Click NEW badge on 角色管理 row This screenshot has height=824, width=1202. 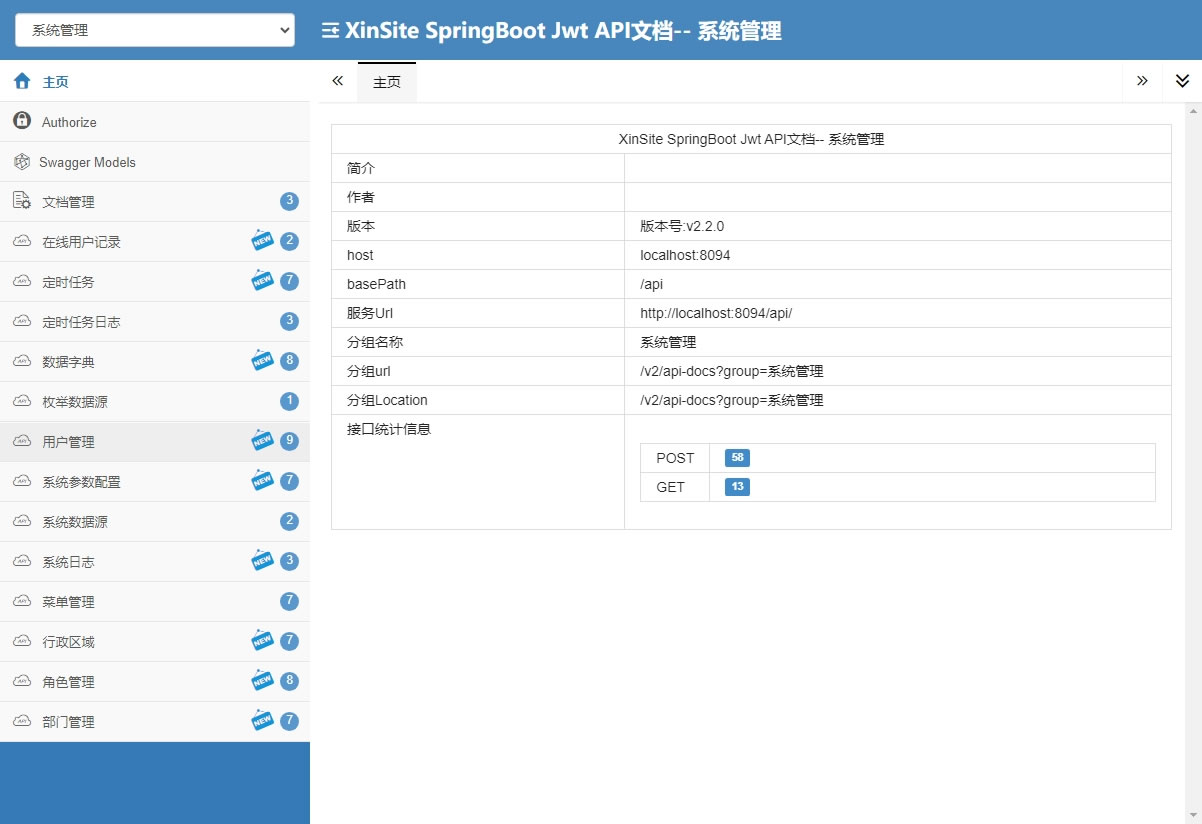(262, 680)
